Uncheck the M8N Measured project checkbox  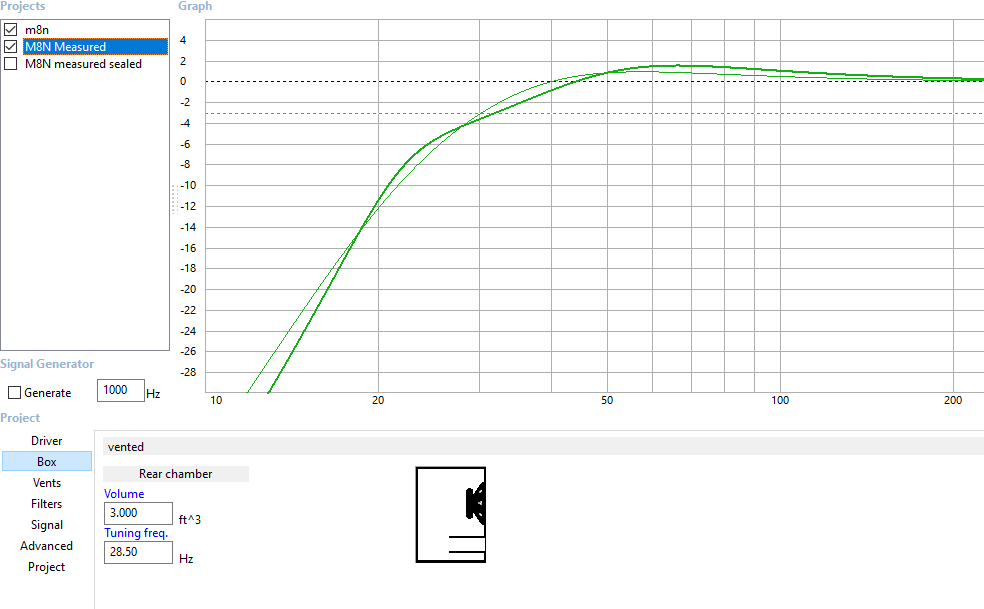coord(11,47)
